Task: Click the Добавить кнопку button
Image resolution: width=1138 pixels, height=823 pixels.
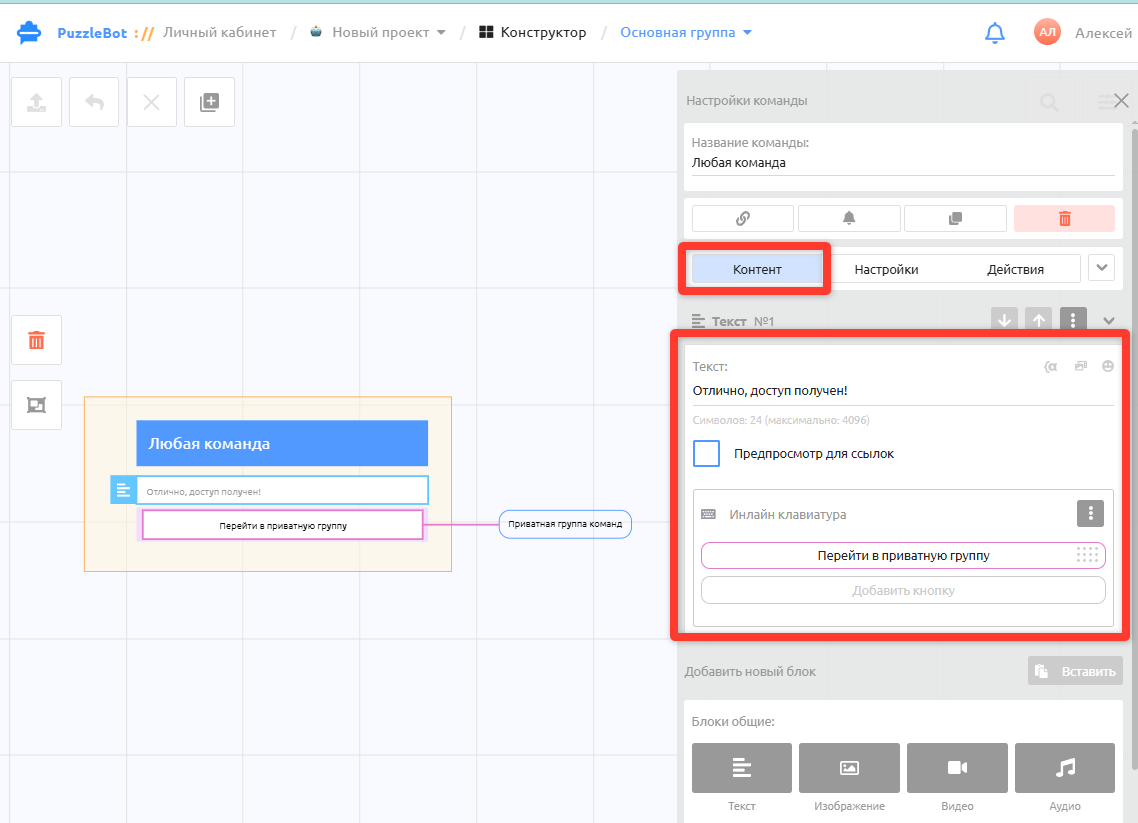Action: [x=903, y=591]
